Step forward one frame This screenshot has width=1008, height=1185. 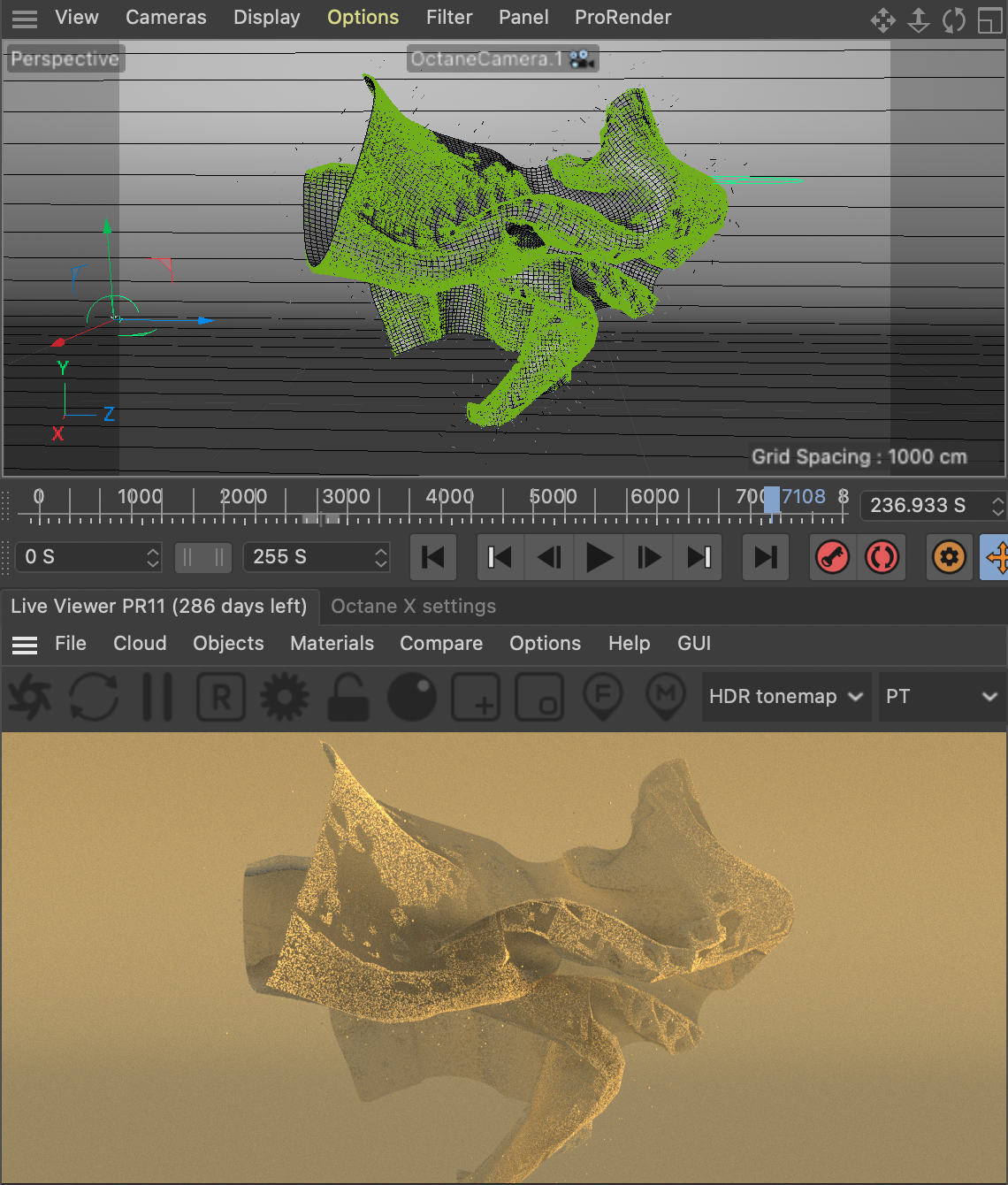tap(649, 557)
